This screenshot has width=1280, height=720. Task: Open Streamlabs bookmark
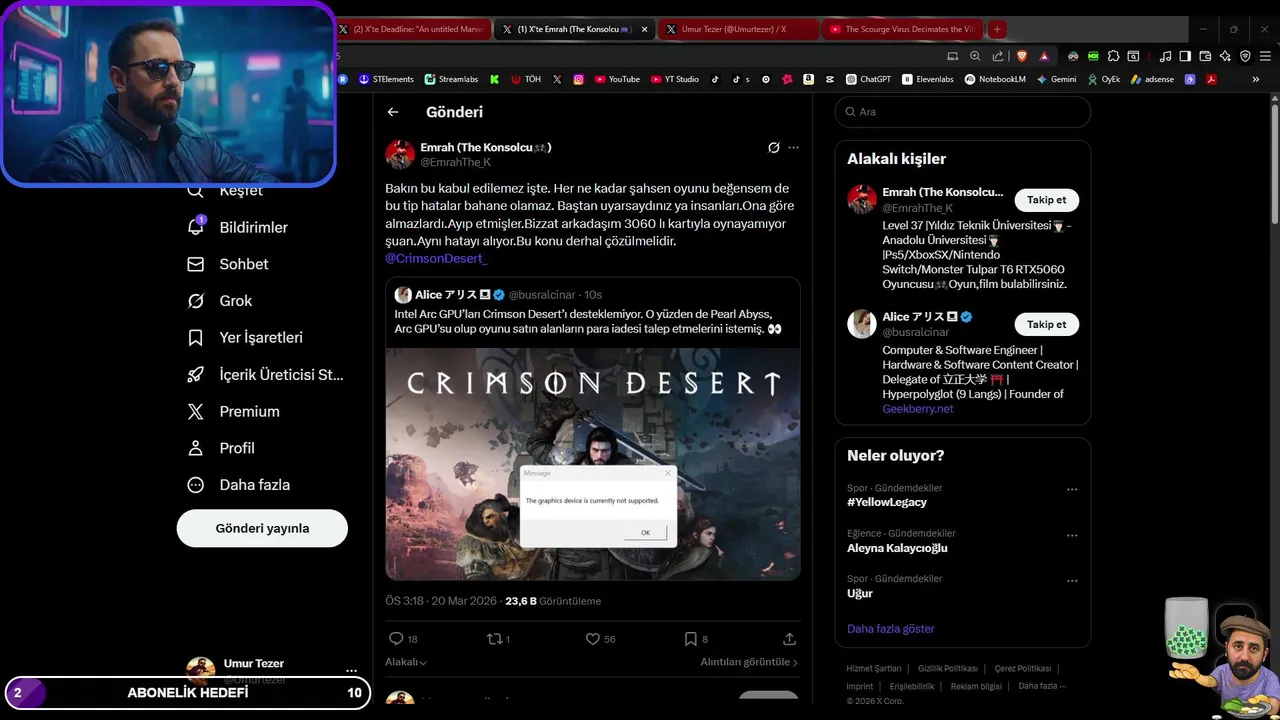pos(451,79)
